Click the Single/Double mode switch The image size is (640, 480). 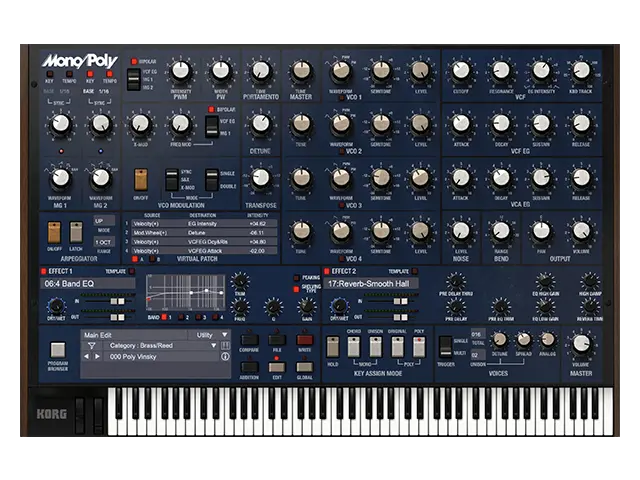coord(212,180)
